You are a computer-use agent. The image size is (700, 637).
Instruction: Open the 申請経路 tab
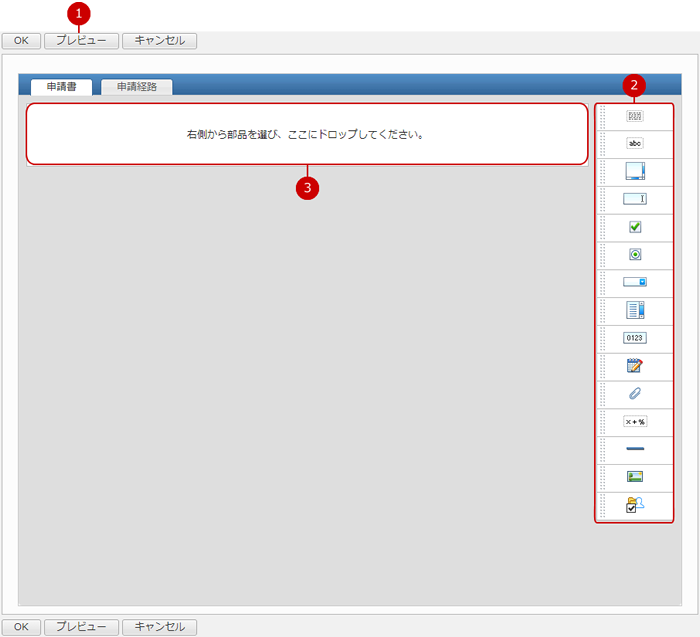(136, 87)
